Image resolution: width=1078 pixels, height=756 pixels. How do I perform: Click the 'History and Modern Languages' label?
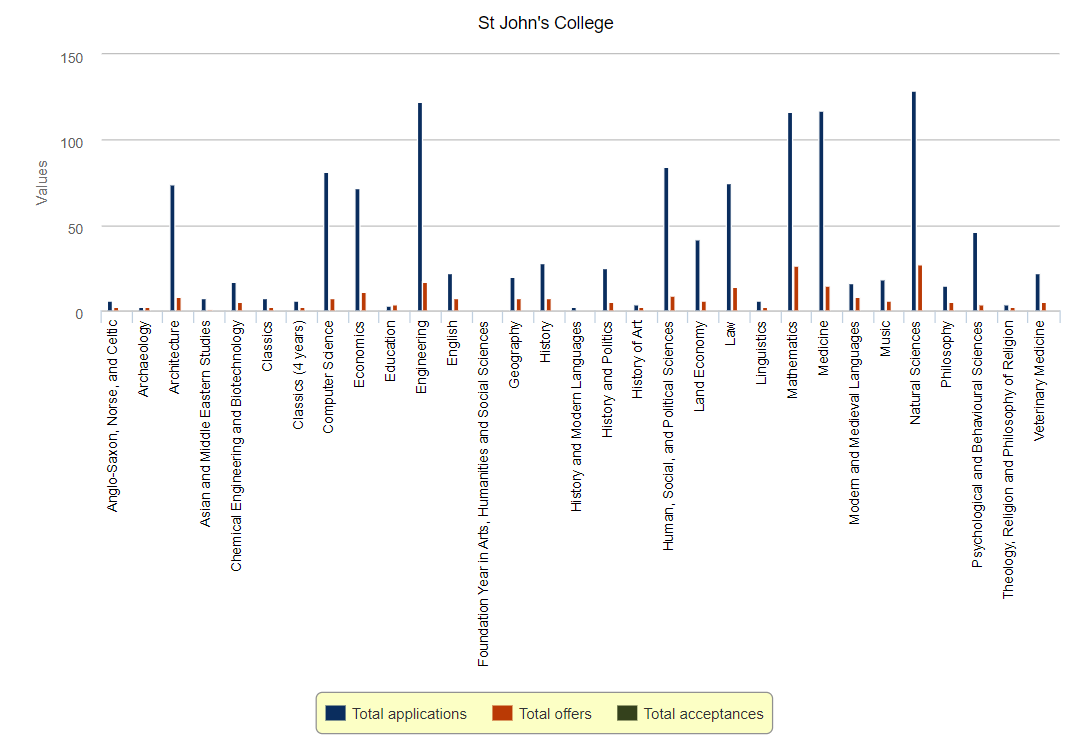point(575,416)
